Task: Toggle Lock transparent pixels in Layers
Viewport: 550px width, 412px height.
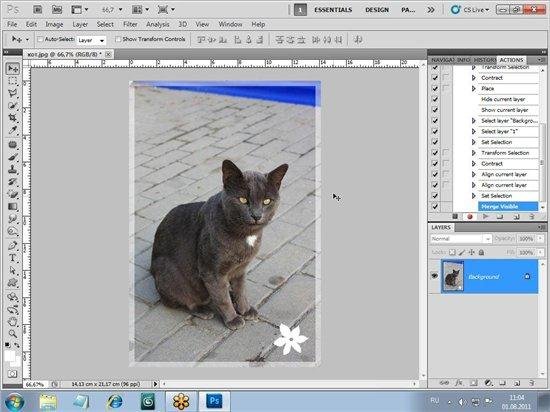Action: (452, 252)
